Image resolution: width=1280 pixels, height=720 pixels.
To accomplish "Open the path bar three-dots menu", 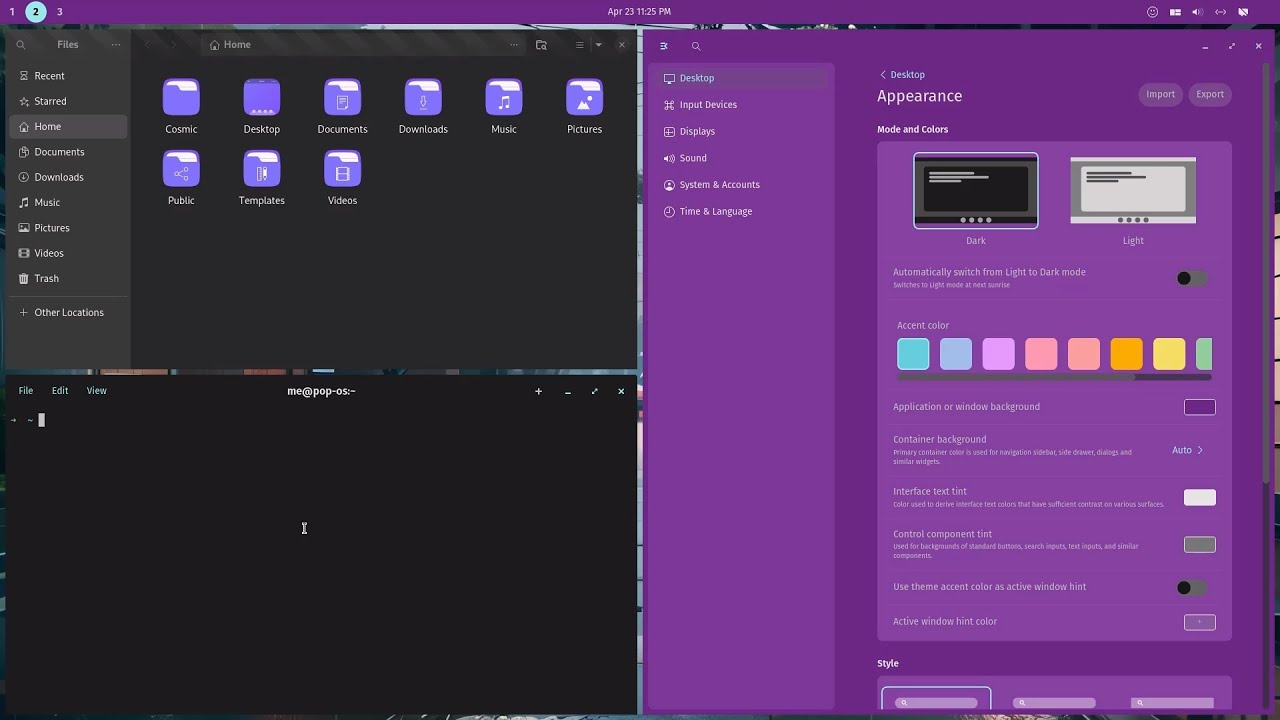I will (x=514, y=45).
